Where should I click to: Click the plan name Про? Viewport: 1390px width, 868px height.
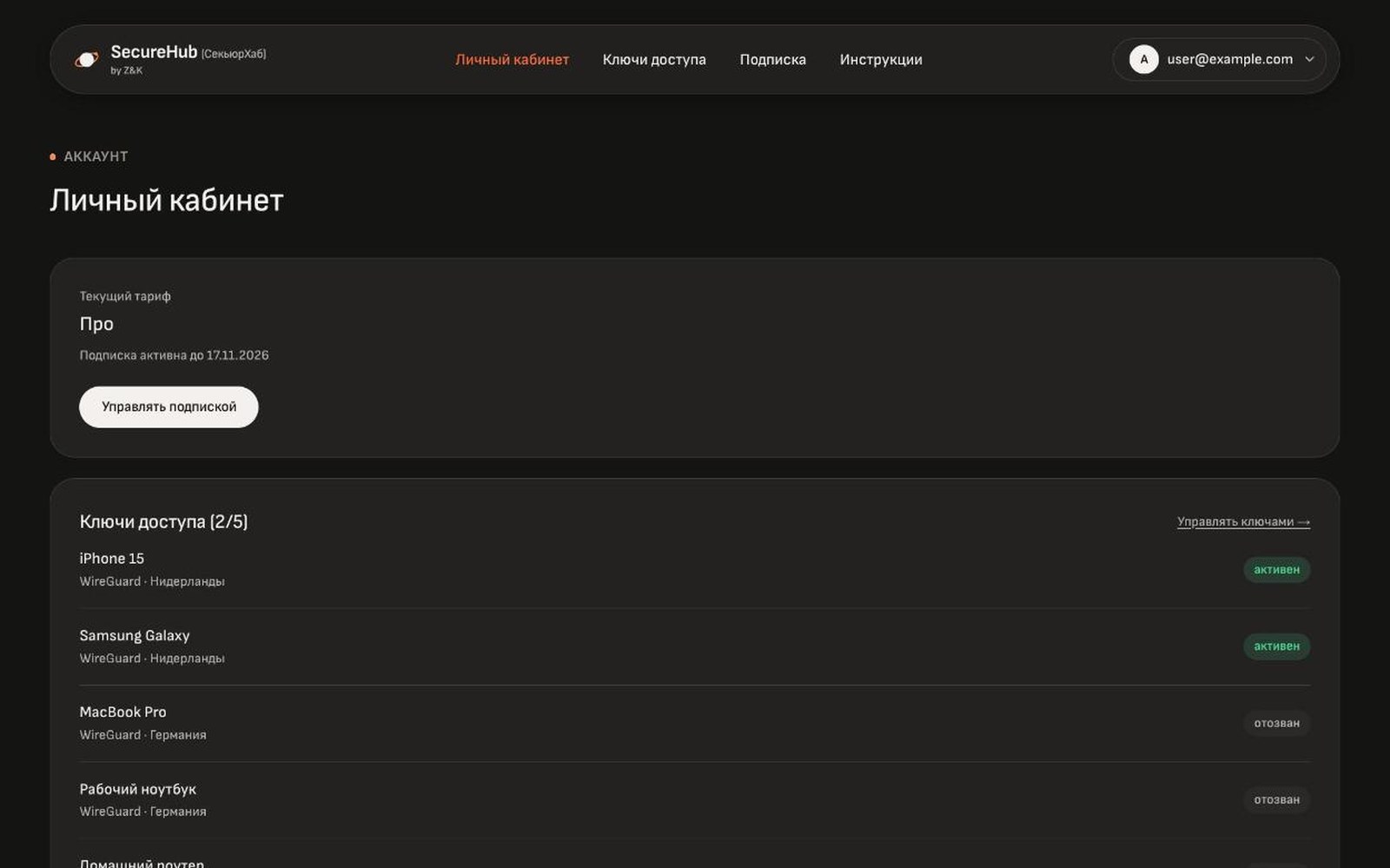click(x=96, y=323)
